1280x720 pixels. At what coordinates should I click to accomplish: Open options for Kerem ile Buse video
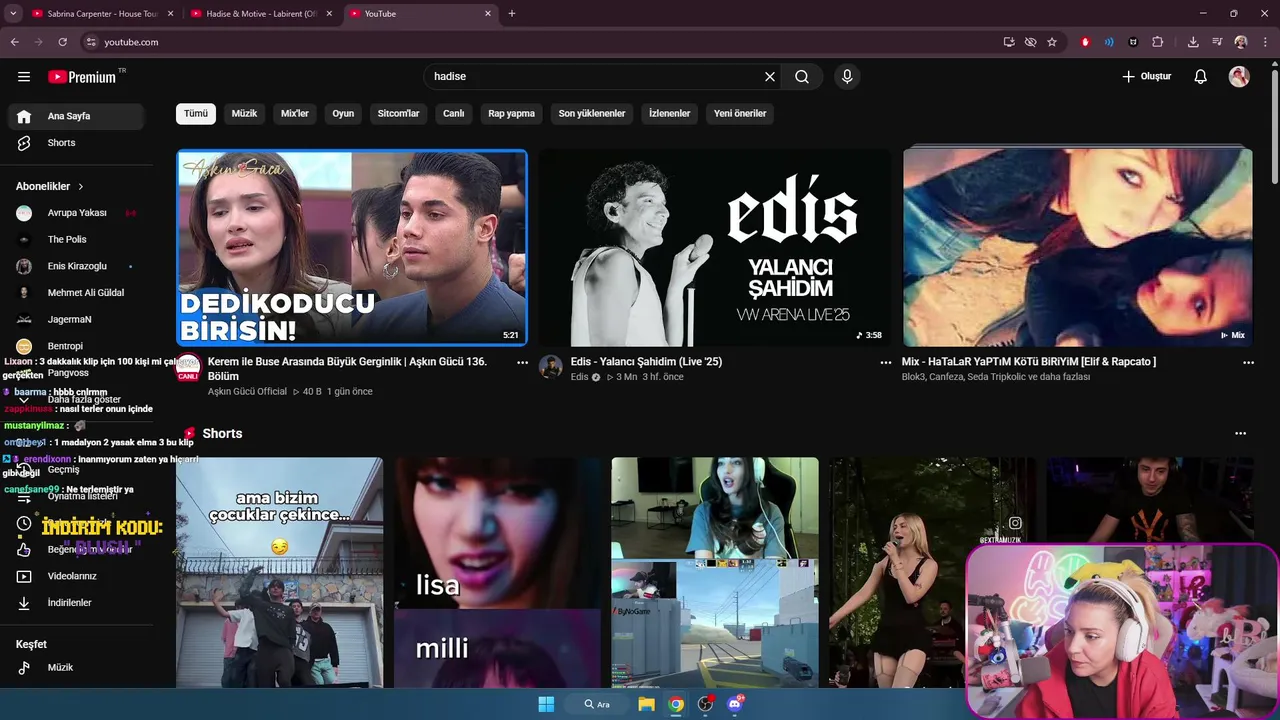(x=522, y=363)
